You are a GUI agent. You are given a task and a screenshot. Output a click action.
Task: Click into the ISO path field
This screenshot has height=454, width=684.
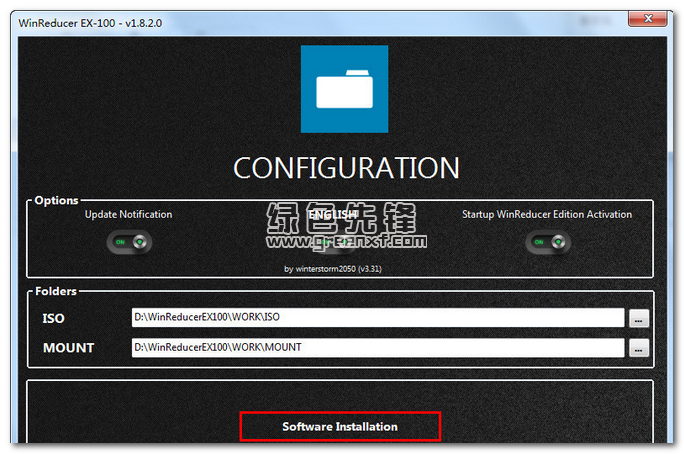(x=377, y=318)
